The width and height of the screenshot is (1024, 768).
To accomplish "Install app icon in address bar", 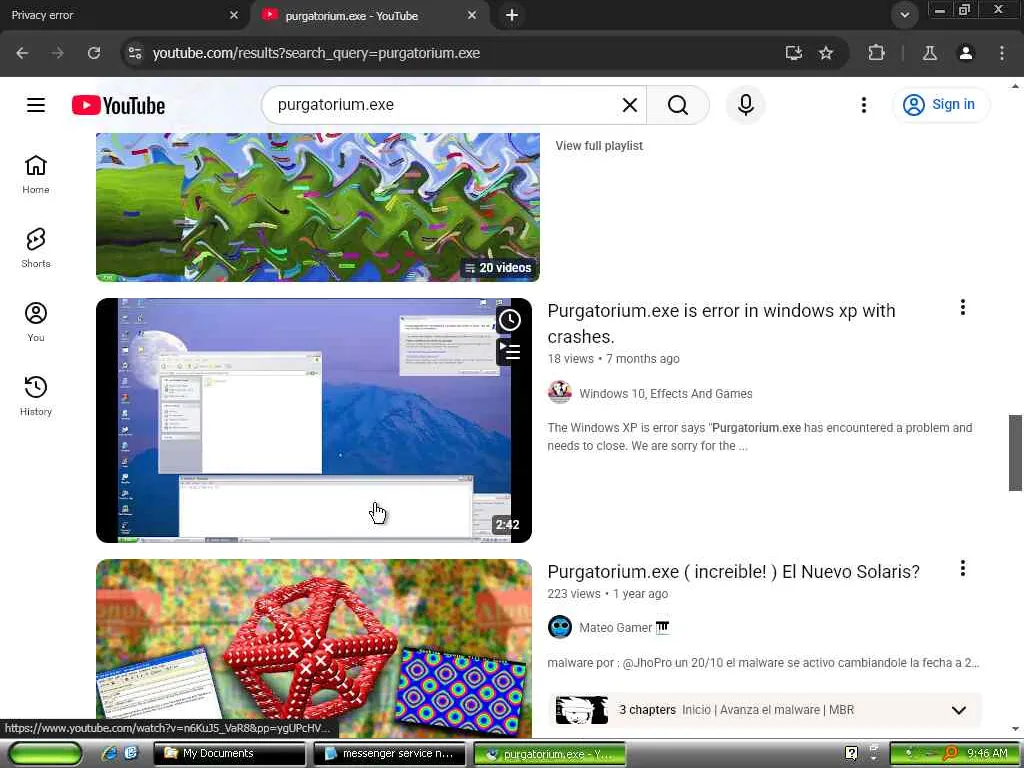I will pos(793,53).
